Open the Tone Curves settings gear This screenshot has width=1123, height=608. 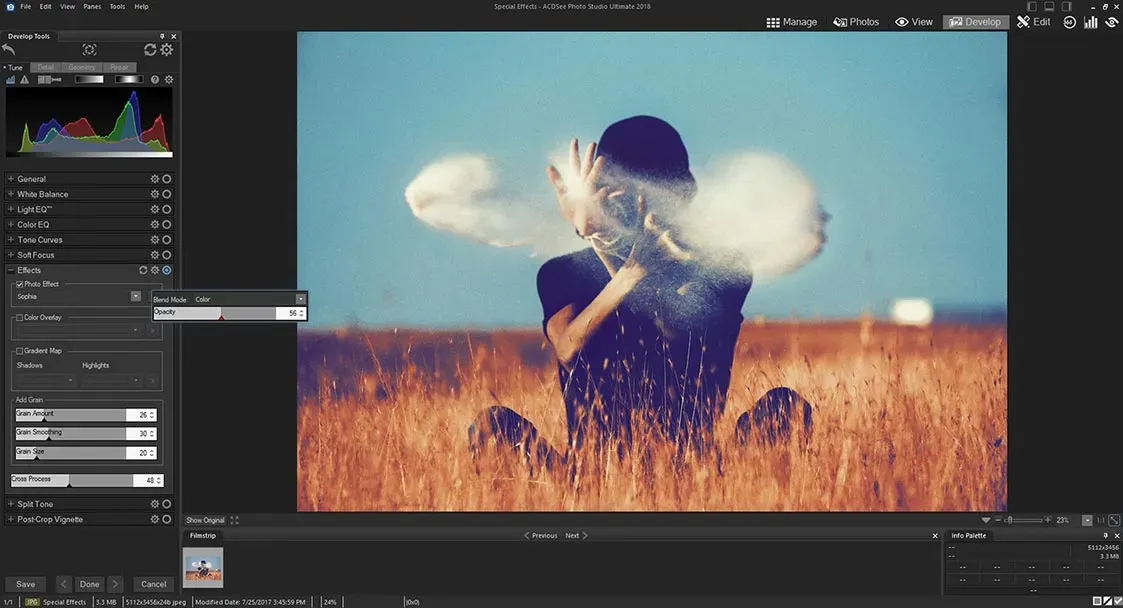pos(155,240)
